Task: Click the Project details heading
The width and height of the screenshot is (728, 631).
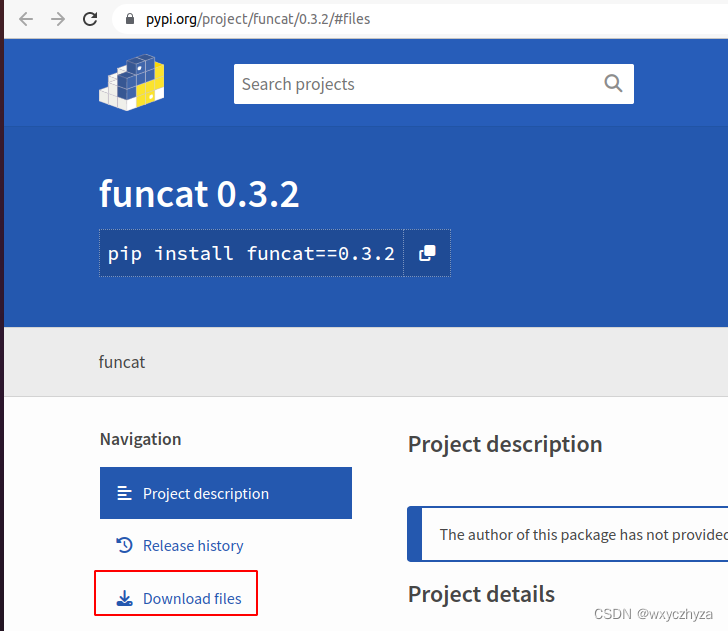Action: tap(481, 594)
